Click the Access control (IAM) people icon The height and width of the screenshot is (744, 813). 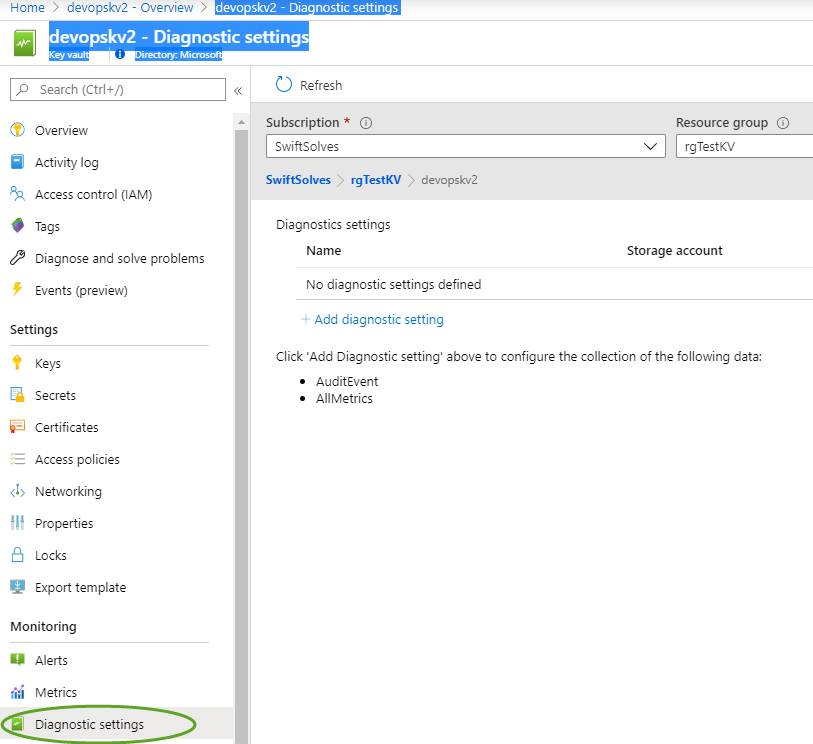click(x=17, y=194)
